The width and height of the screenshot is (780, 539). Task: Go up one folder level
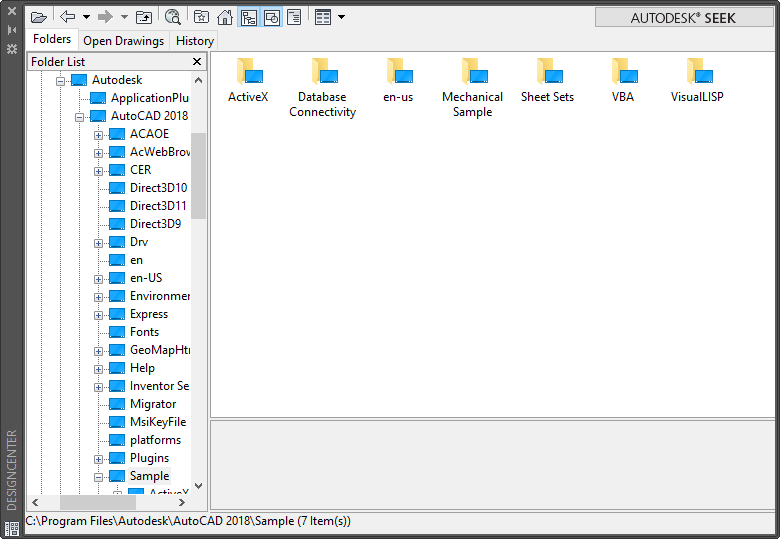coord(144,17)
